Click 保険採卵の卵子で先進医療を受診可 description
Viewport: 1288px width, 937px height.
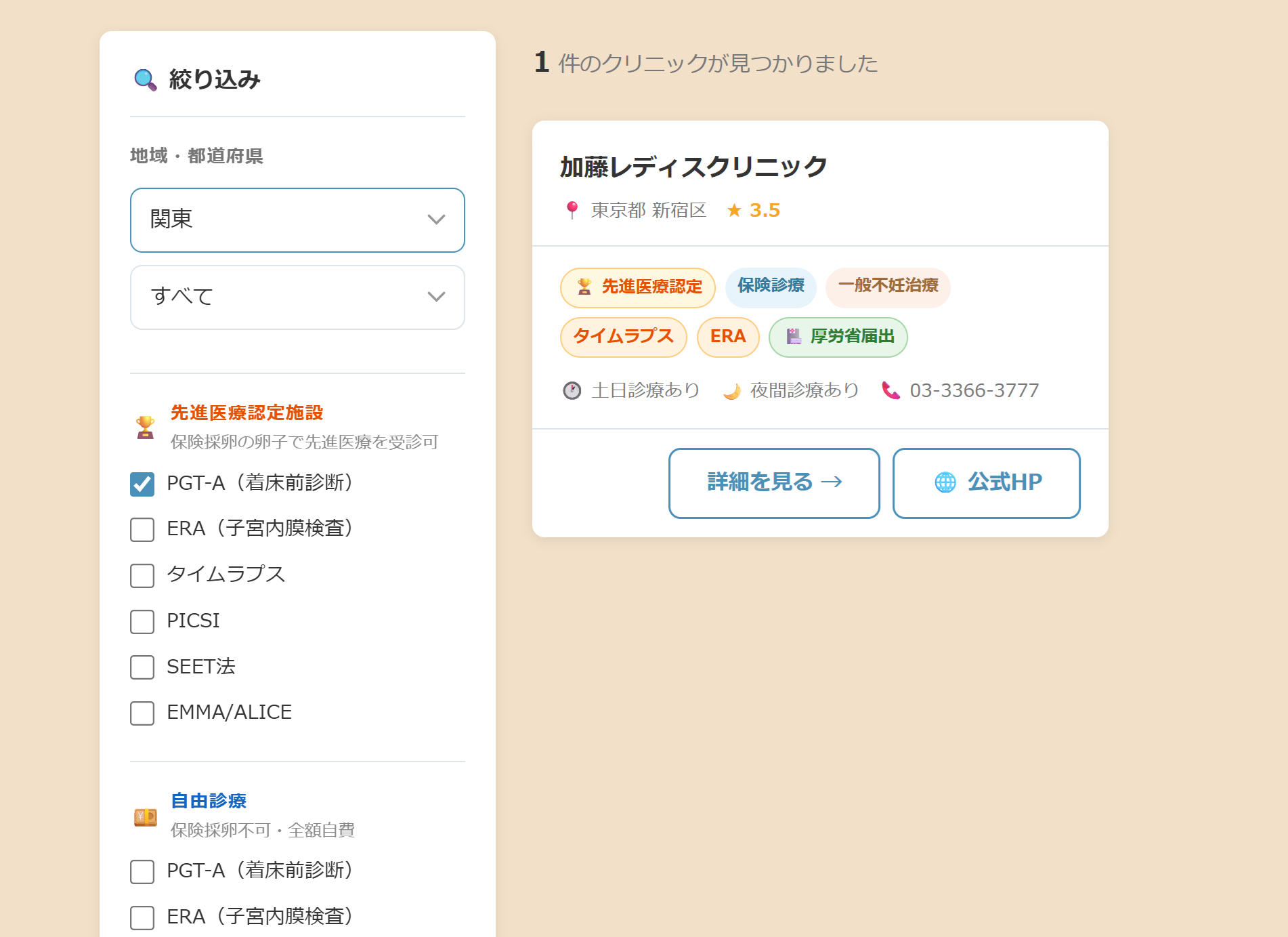pos(304,442)
